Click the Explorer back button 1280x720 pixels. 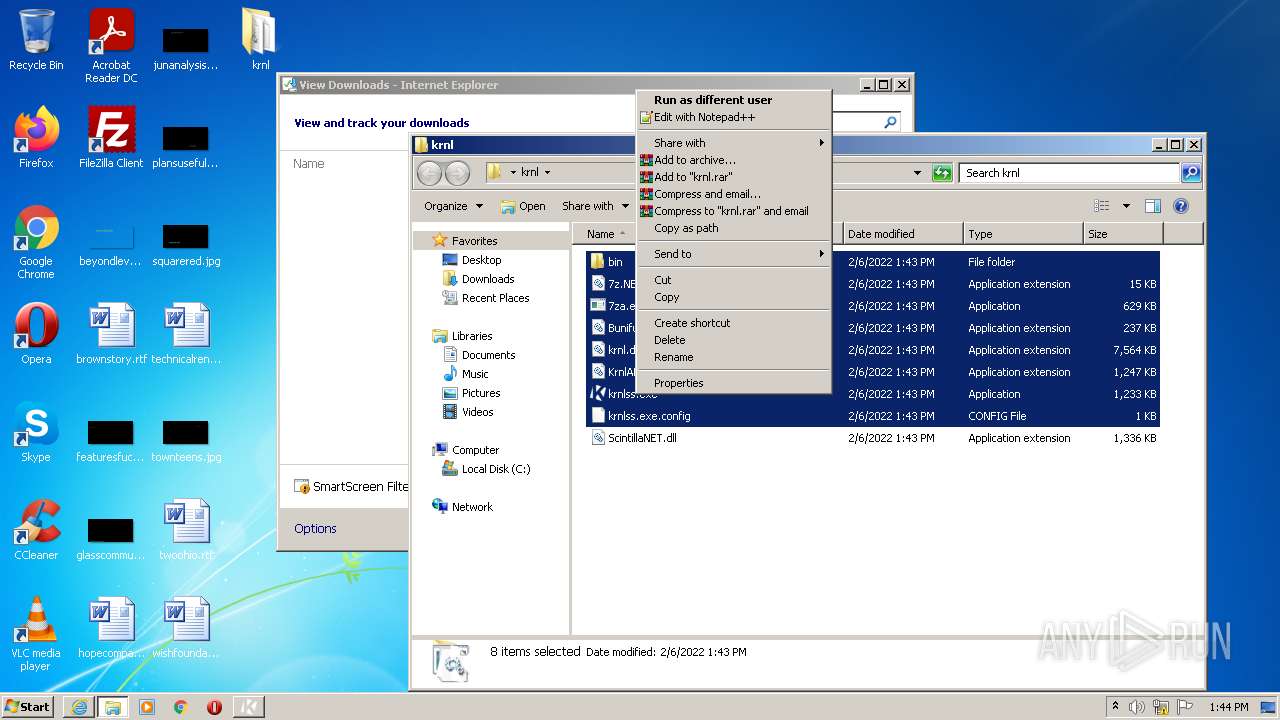[429, 173]
